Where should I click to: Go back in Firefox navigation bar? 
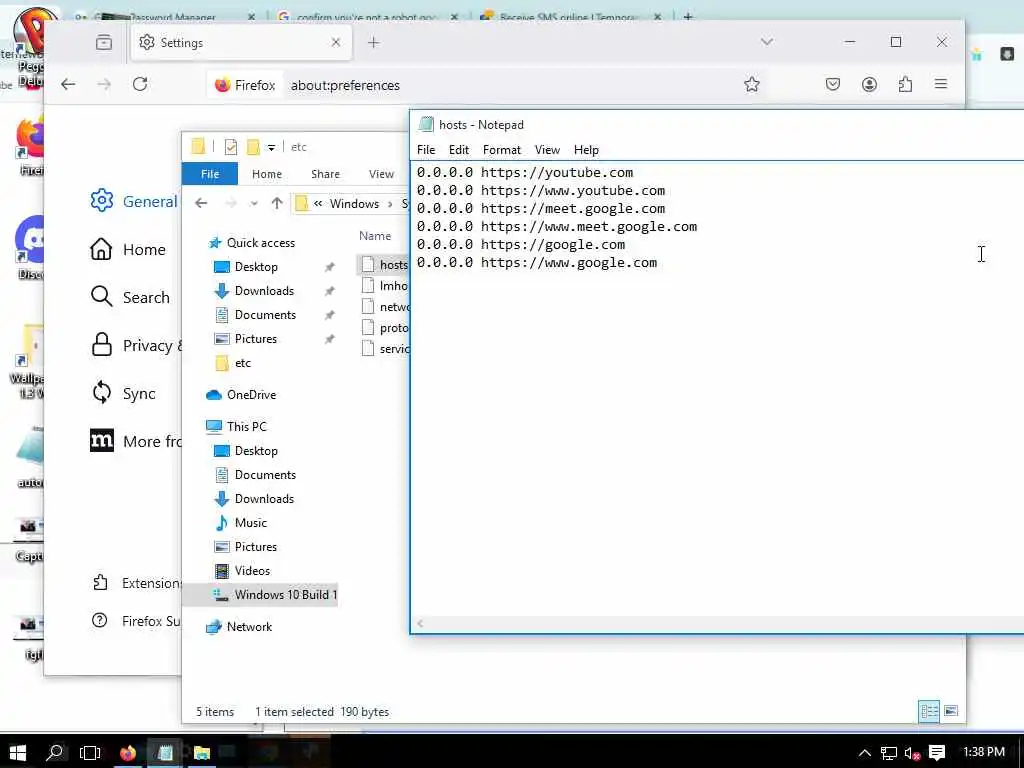tap(68, 84)
